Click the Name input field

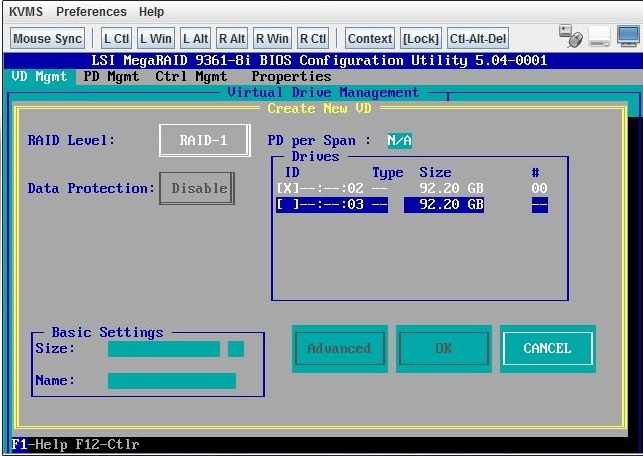pyautogui.click(x=172, y=381)
